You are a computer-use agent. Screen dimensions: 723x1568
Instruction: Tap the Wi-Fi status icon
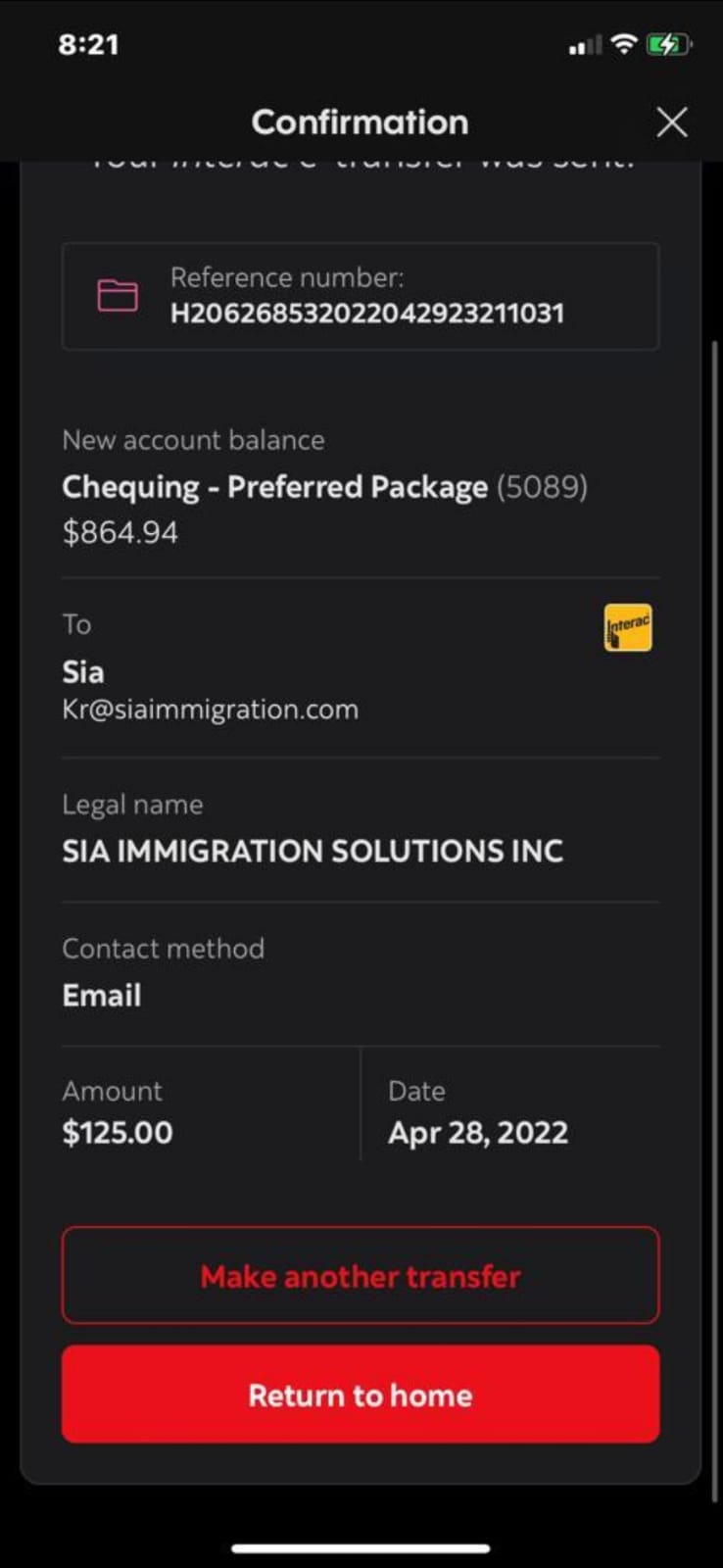(x=623, y=43)
